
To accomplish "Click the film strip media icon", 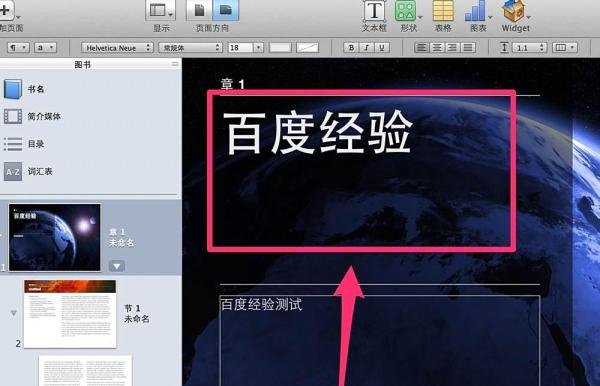I will tap(13, 116).
